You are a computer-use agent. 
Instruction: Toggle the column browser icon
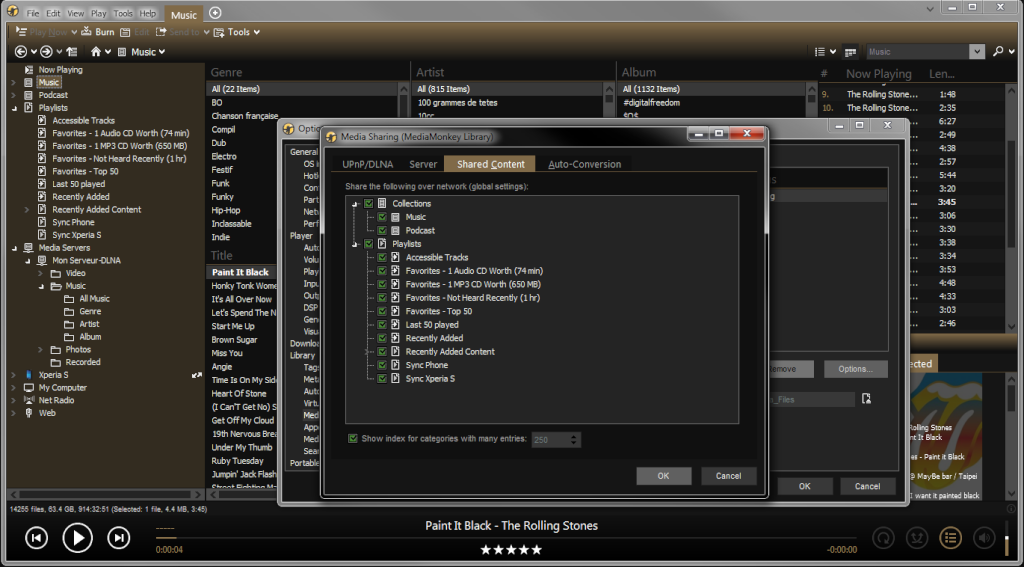point(850,52)
